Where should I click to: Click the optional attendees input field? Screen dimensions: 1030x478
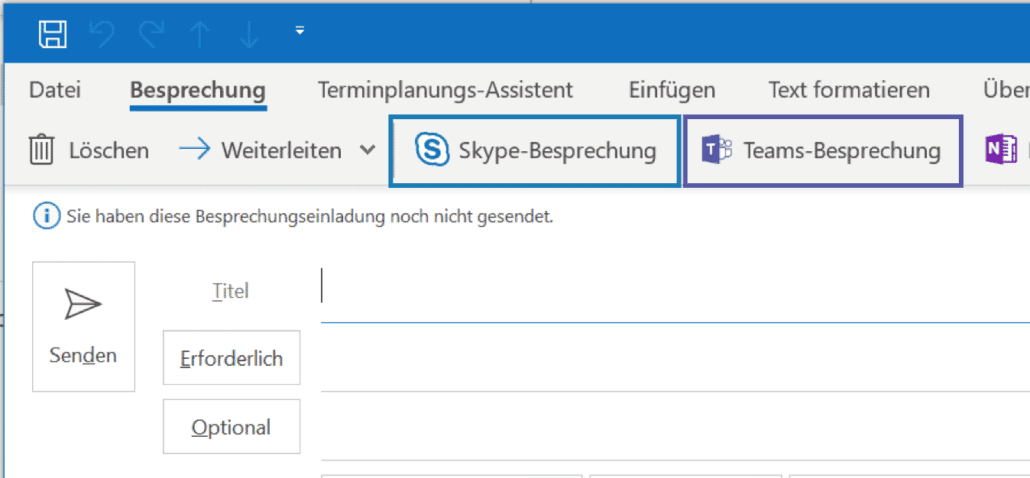click(675, 427)
